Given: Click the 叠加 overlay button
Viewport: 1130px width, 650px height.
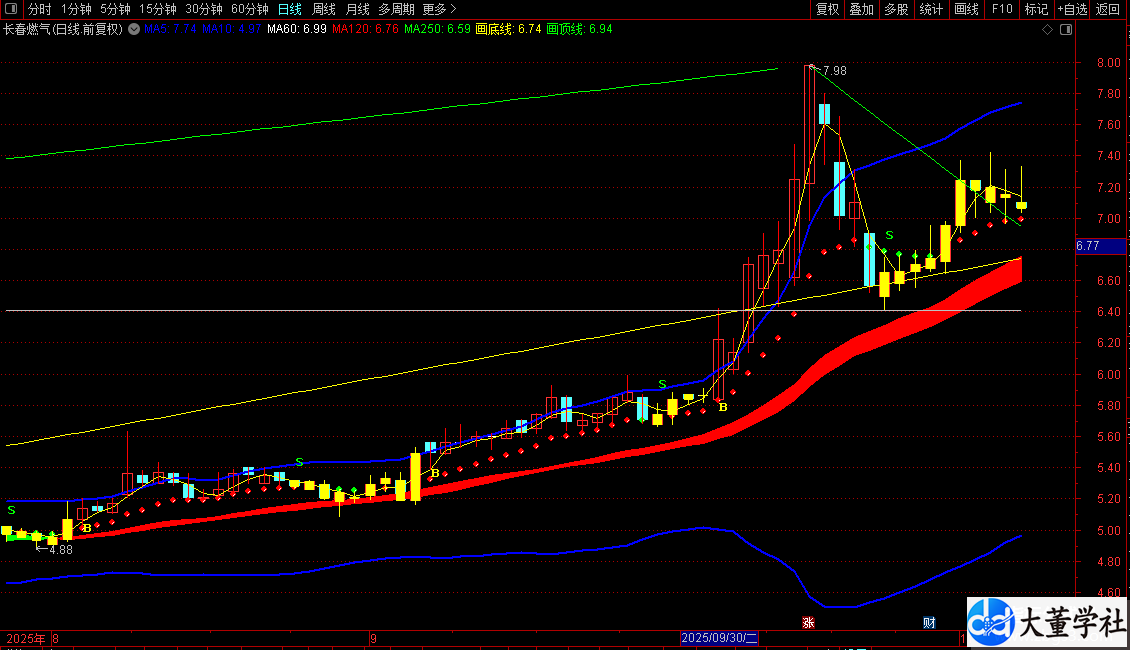Looking at the screenshot, I should [861, 9].
